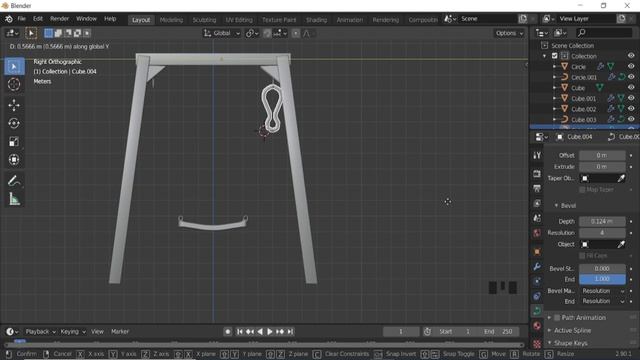Hide the Cube object in outliner

pyautogui.click(x=631, y=88)
